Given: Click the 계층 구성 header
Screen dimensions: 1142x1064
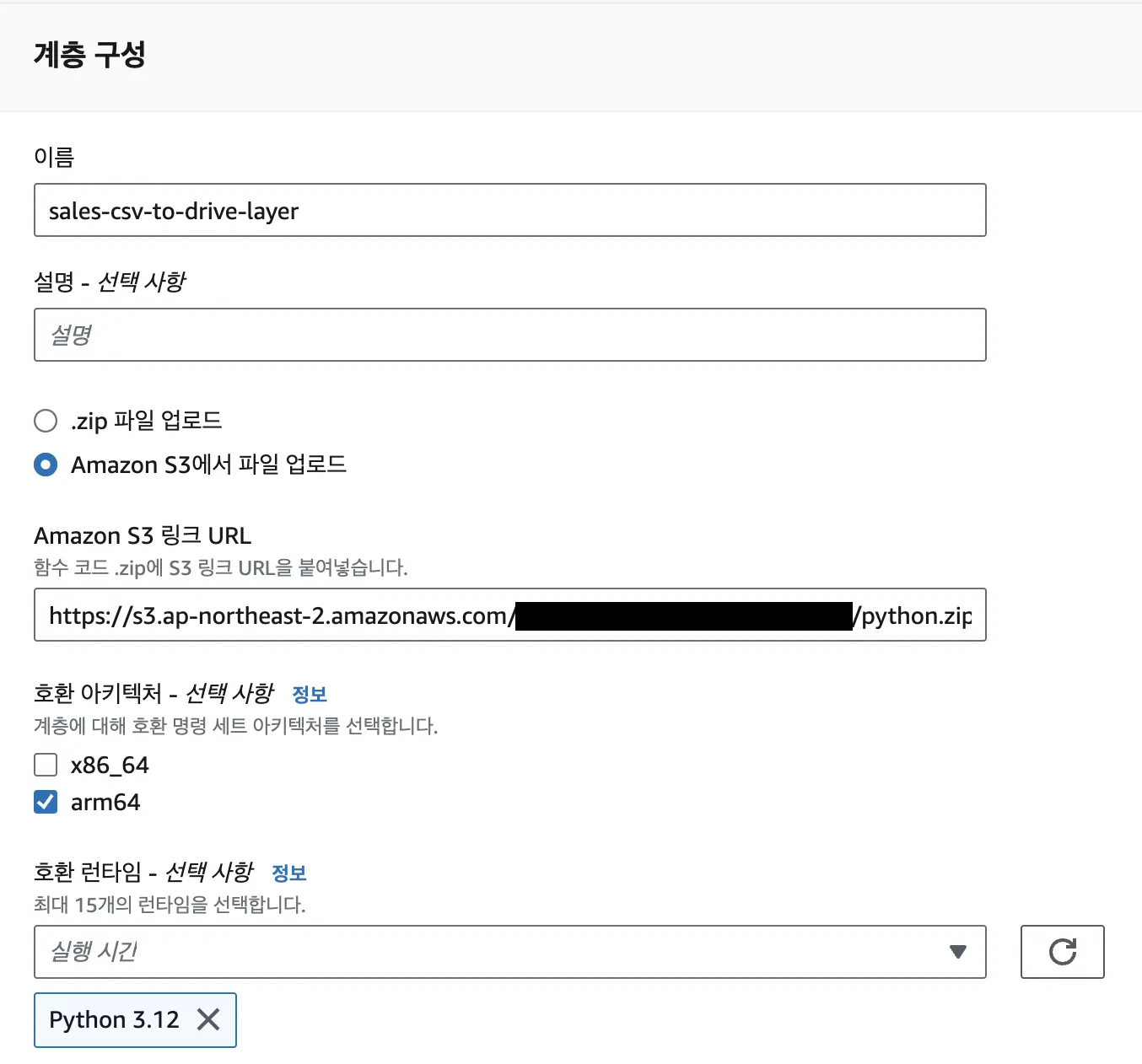Looking at the screenshot, I should click(x=89, y=54).
